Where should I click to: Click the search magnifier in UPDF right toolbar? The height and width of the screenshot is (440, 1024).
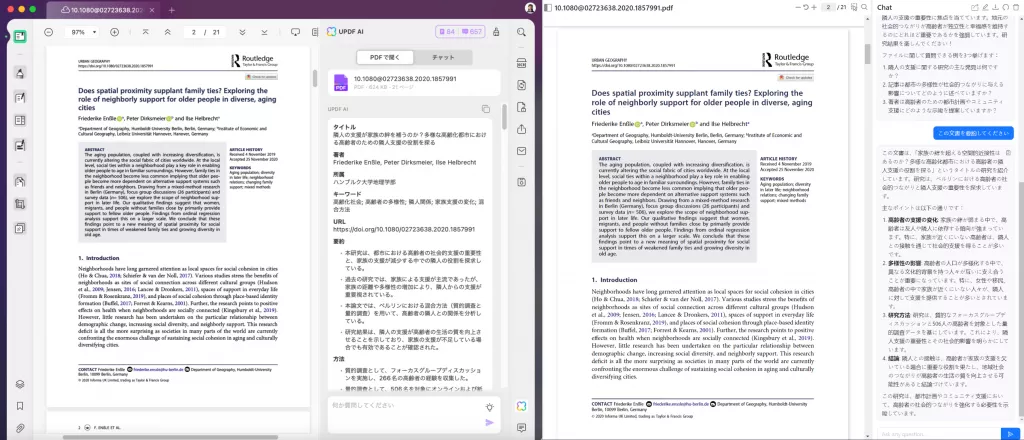point(521,32)
